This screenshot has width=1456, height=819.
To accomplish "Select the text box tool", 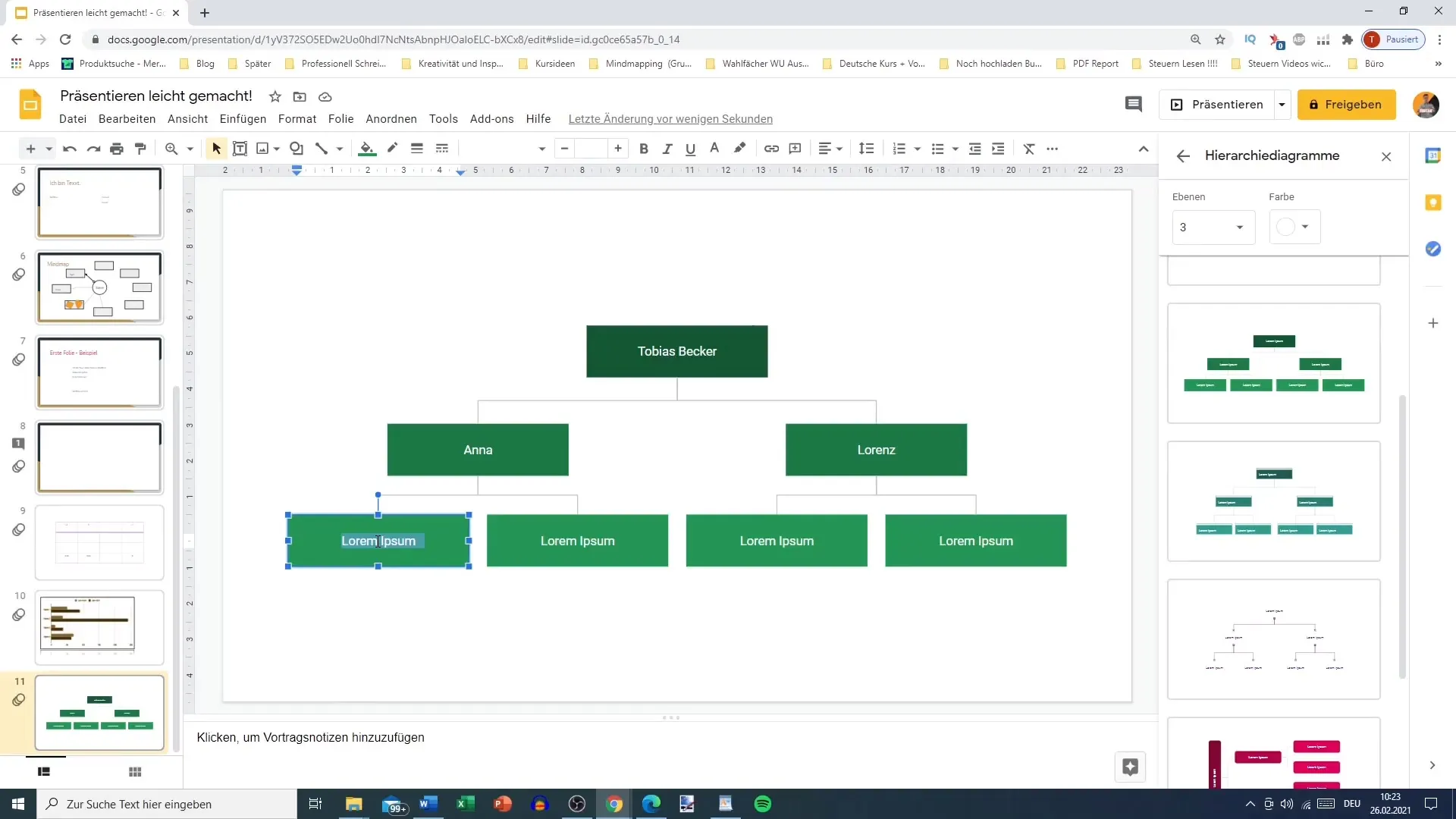I will point(240,149).
